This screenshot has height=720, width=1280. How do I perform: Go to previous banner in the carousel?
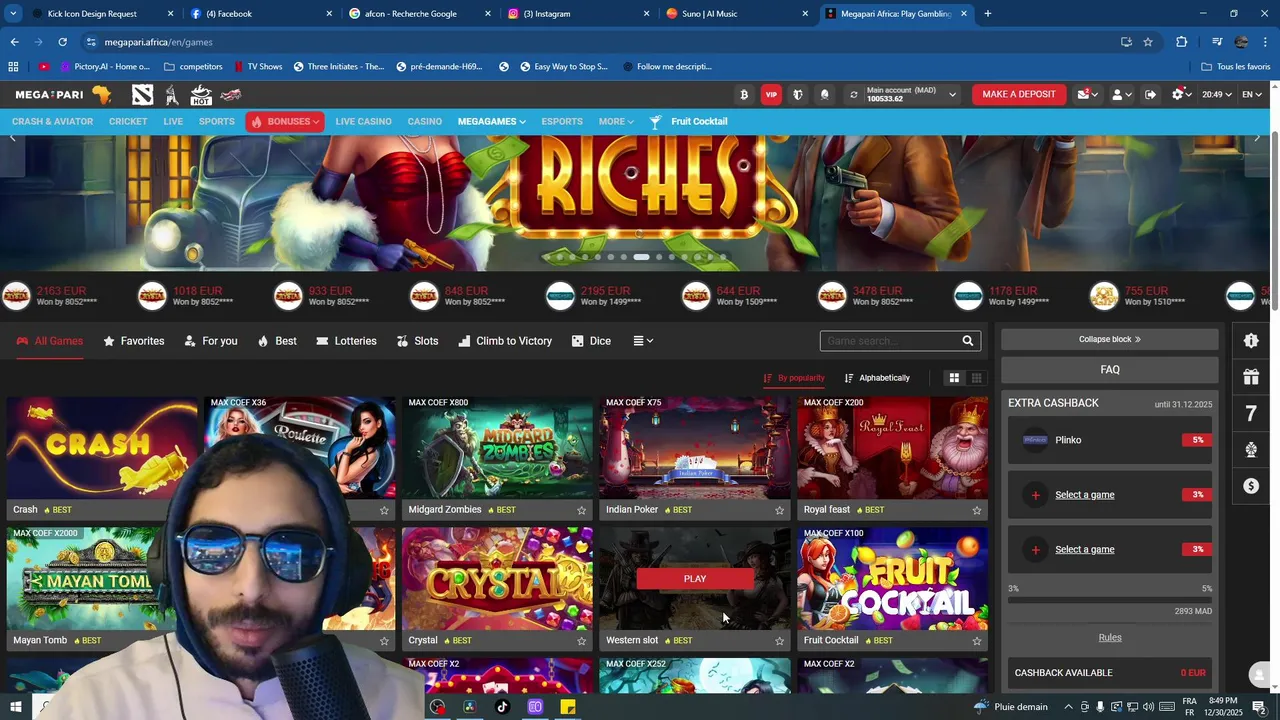[13, 138]
